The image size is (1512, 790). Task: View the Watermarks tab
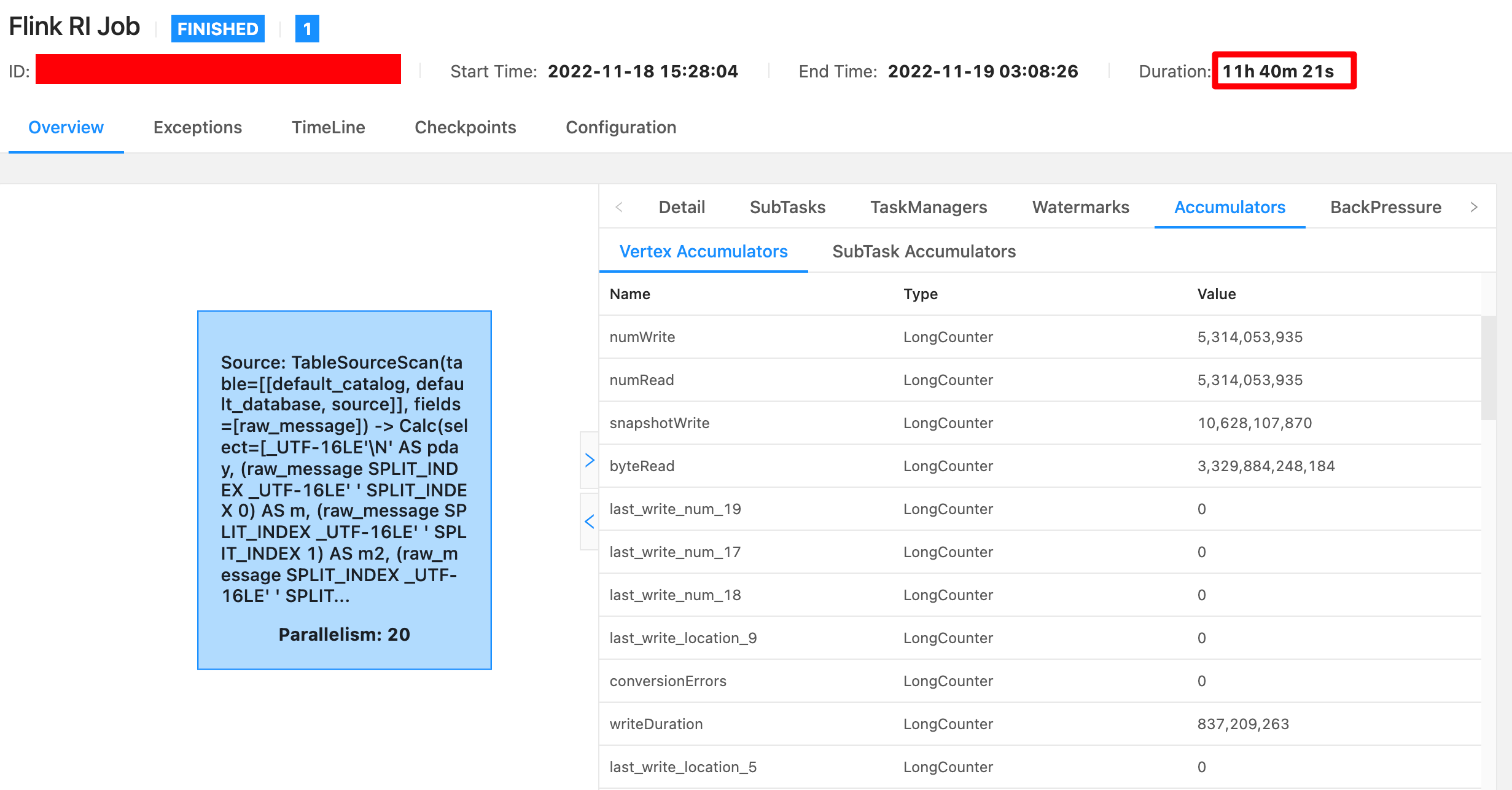coord(1080,207)
